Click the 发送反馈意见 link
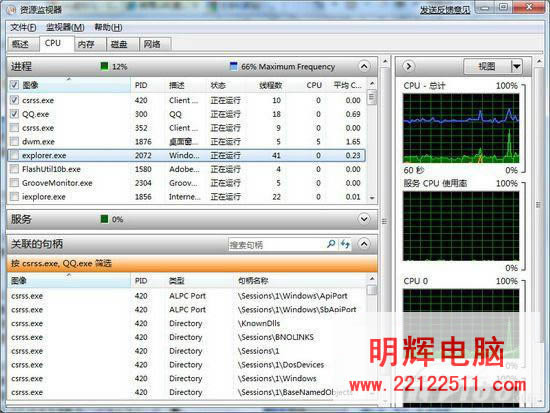 pyautogui.click(x=445, y=10)
